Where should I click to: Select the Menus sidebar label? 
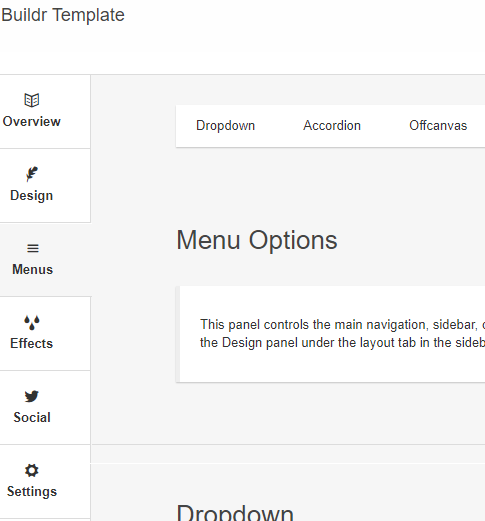(33, 269)
